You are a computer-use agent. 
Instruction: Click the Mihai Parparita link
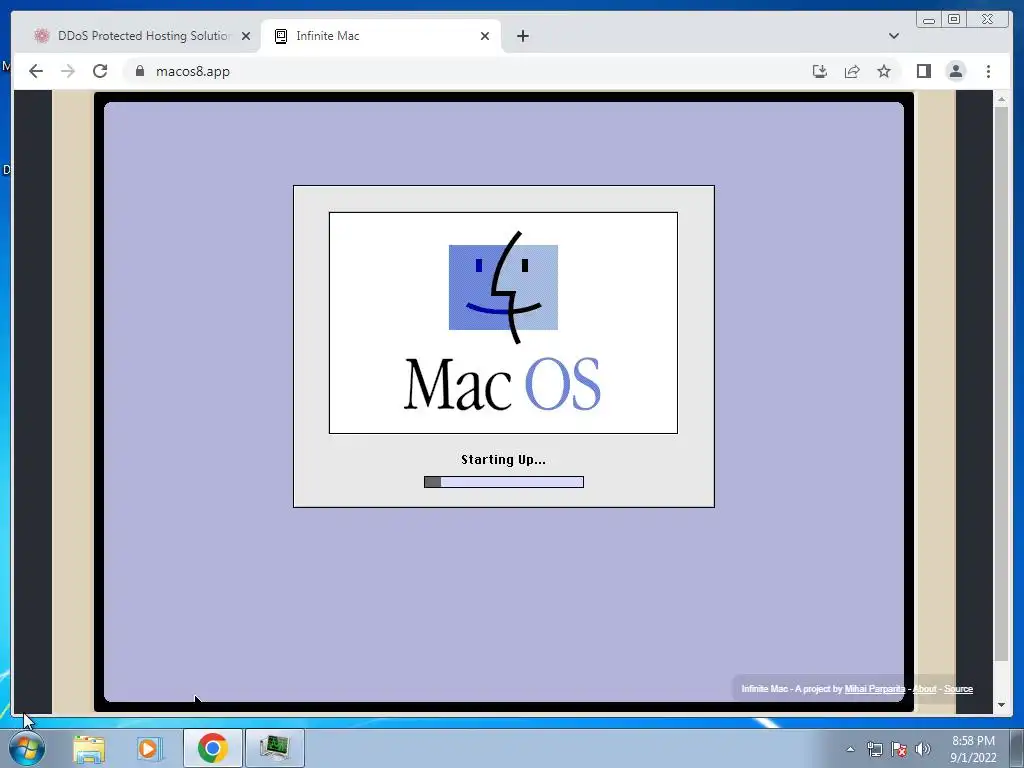[874, 689]
